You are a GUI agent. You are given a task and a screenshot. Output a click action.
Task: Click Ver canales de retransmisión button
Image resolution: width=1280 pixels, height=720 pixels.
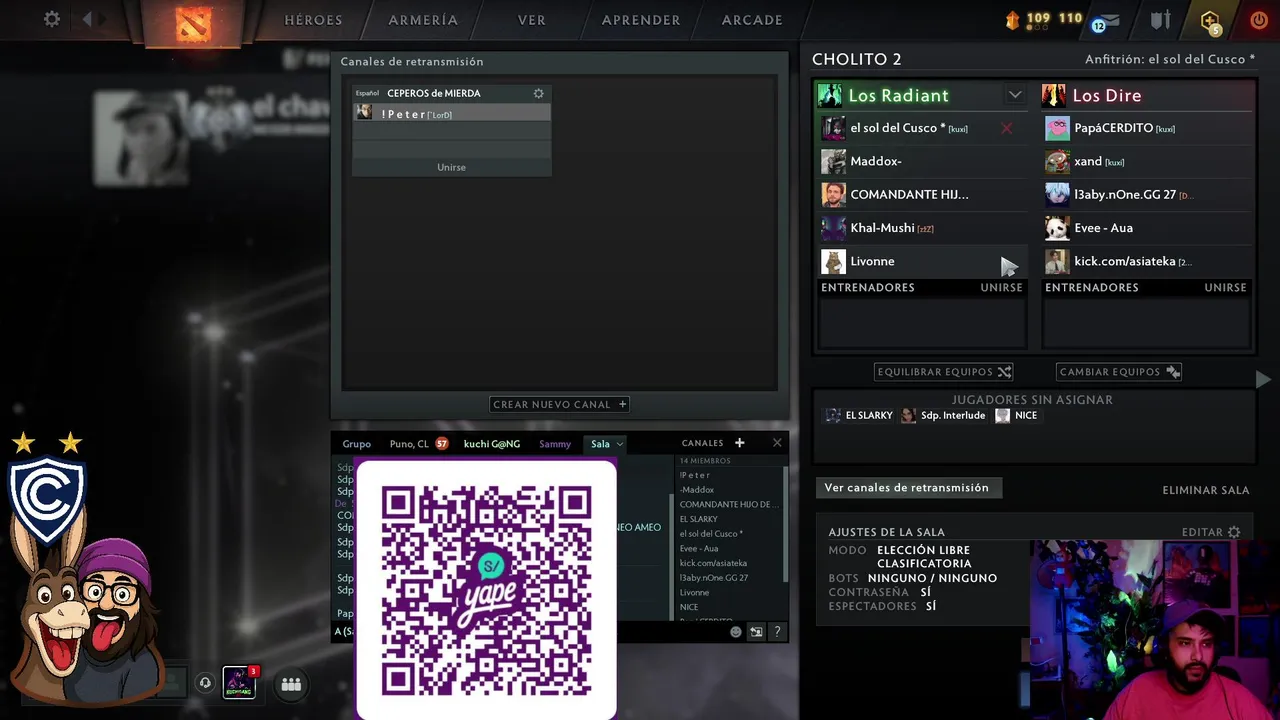[907, 488]
